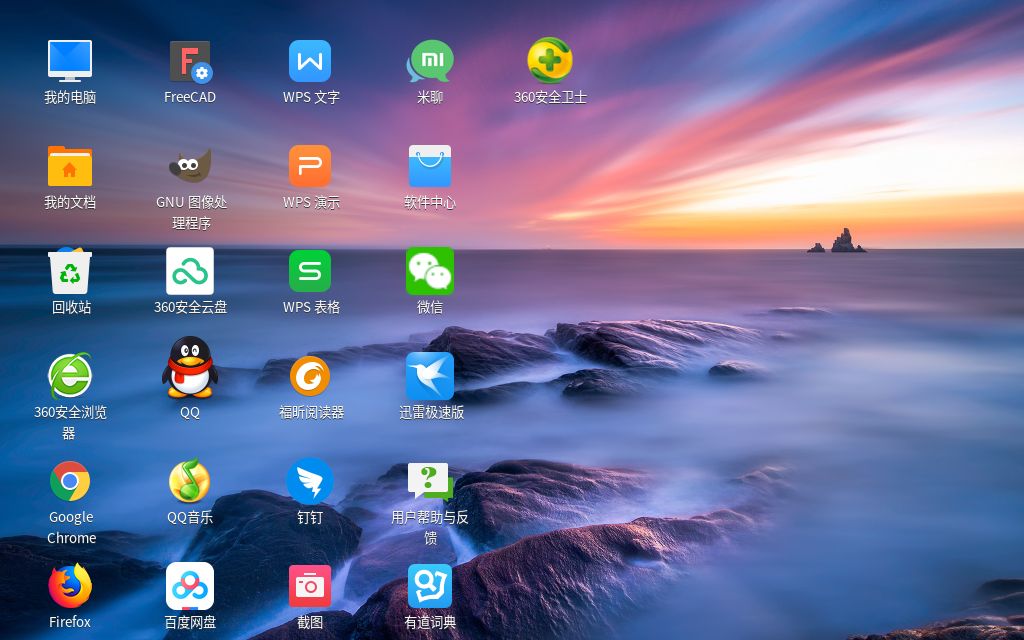
Task: Open the 我的电脑 desktop icon
Action: (x=70, y=61)
